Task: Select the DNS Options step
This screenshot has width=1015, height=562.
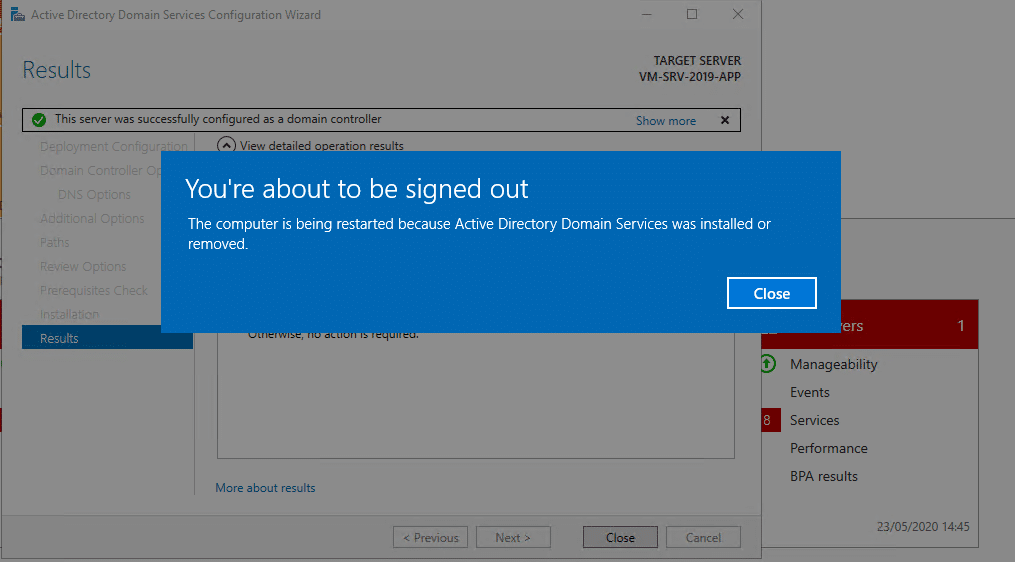Action: point(95,194)
